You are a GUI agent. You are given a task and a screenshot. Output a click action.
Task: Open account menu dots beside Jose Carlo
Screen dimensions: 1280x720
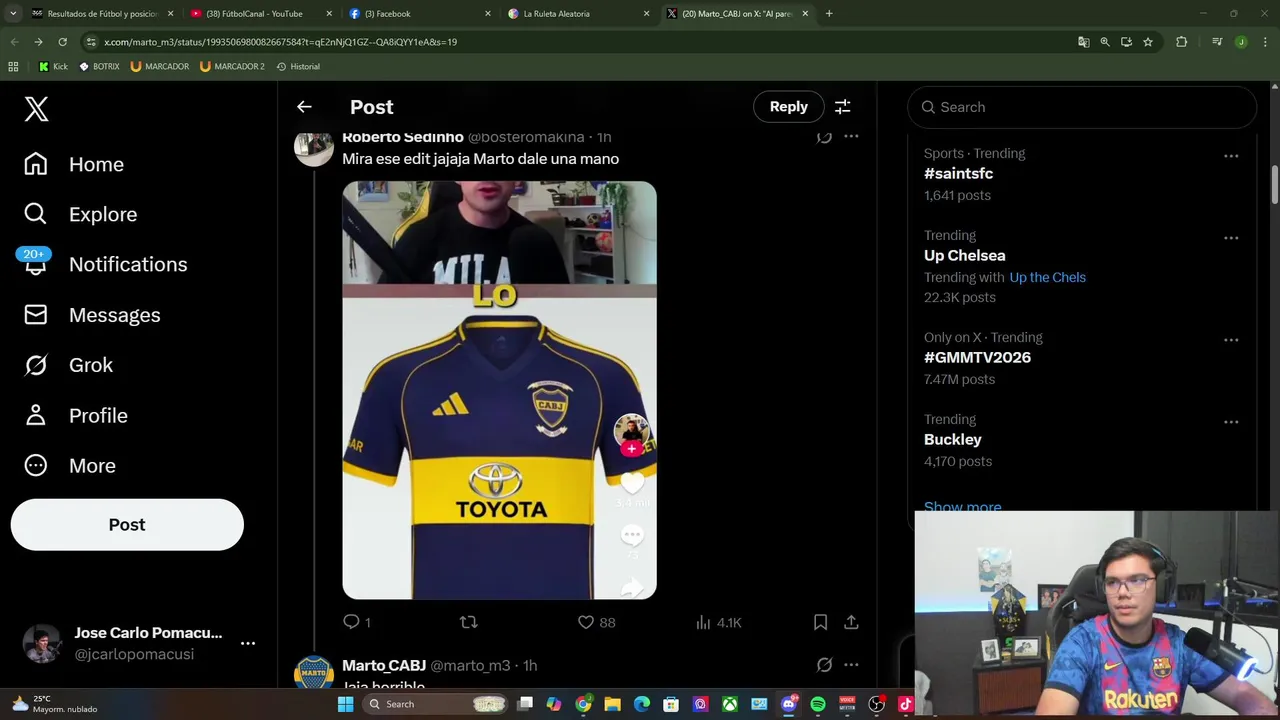248,643
